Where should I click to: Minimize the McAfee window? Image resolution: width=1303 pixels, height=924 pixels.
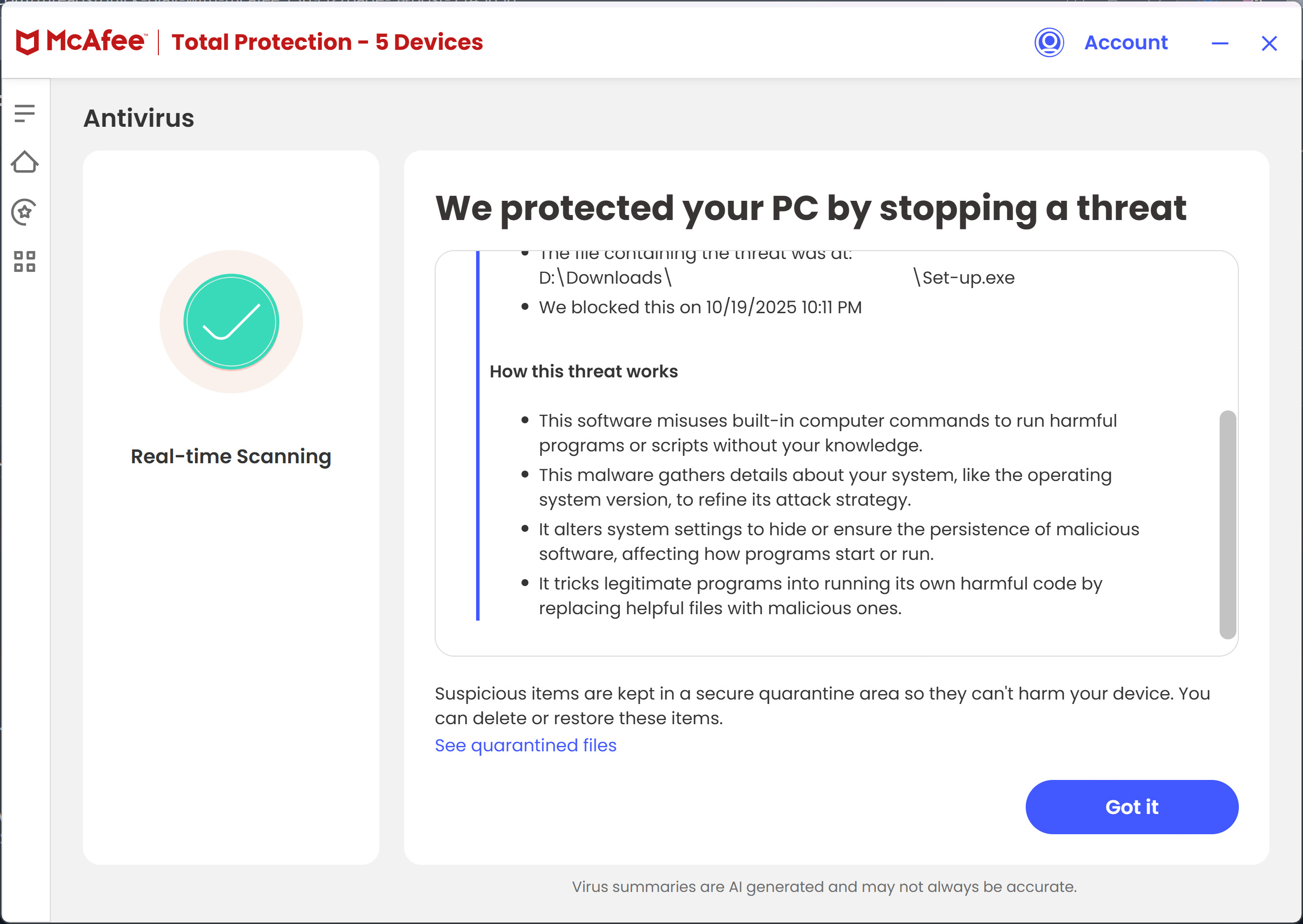pyautogui.click(x=1219, y=43)
